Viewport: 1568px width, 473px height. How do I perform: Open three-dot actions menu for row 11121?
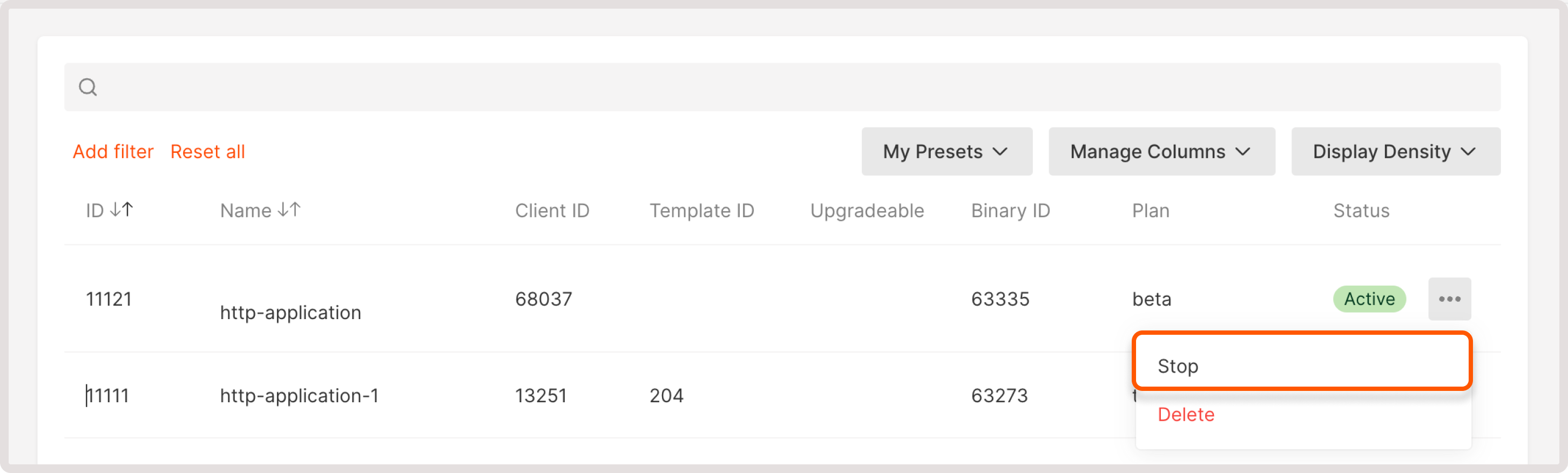point(1449,299)
